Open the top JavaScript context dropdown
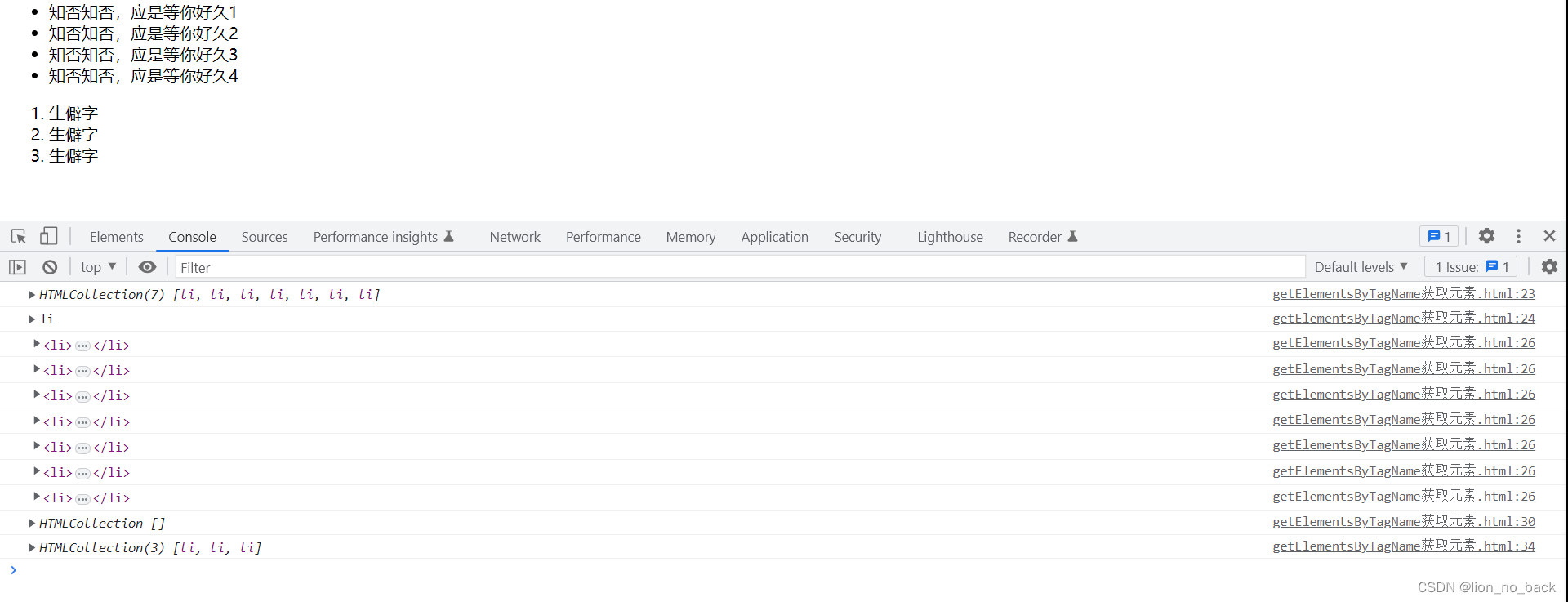This screenshot has height=602, width=1568. [98, 267]
